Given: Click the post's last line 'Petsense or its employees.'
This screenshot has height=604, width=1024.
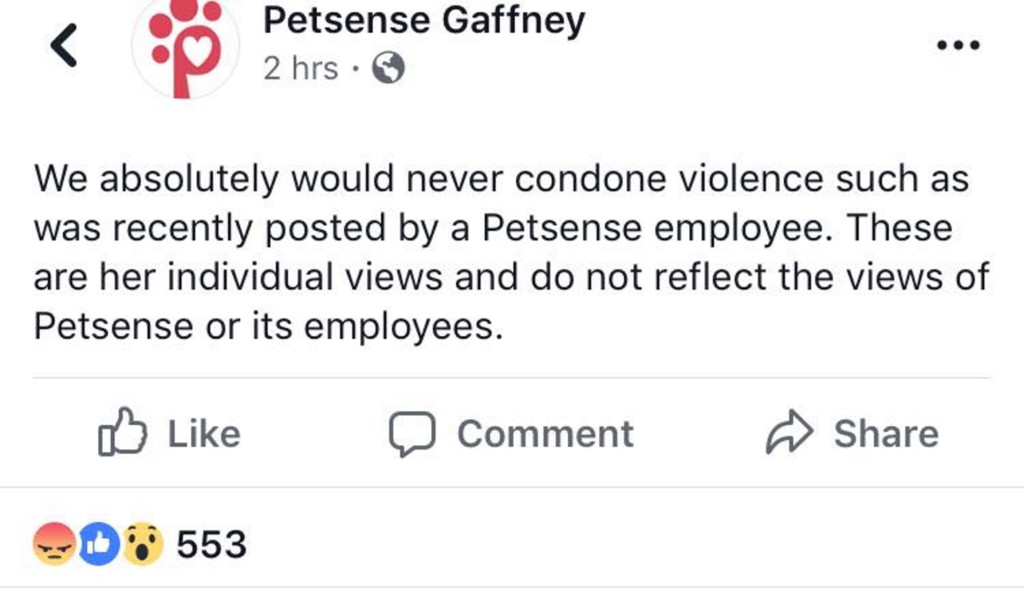Looking at the screenshot, I should point(267,326).
